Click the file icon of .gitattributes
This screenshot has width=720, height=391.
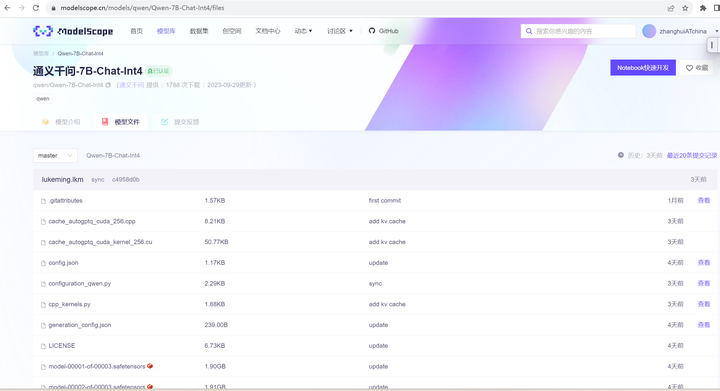(x=43, y=201)
